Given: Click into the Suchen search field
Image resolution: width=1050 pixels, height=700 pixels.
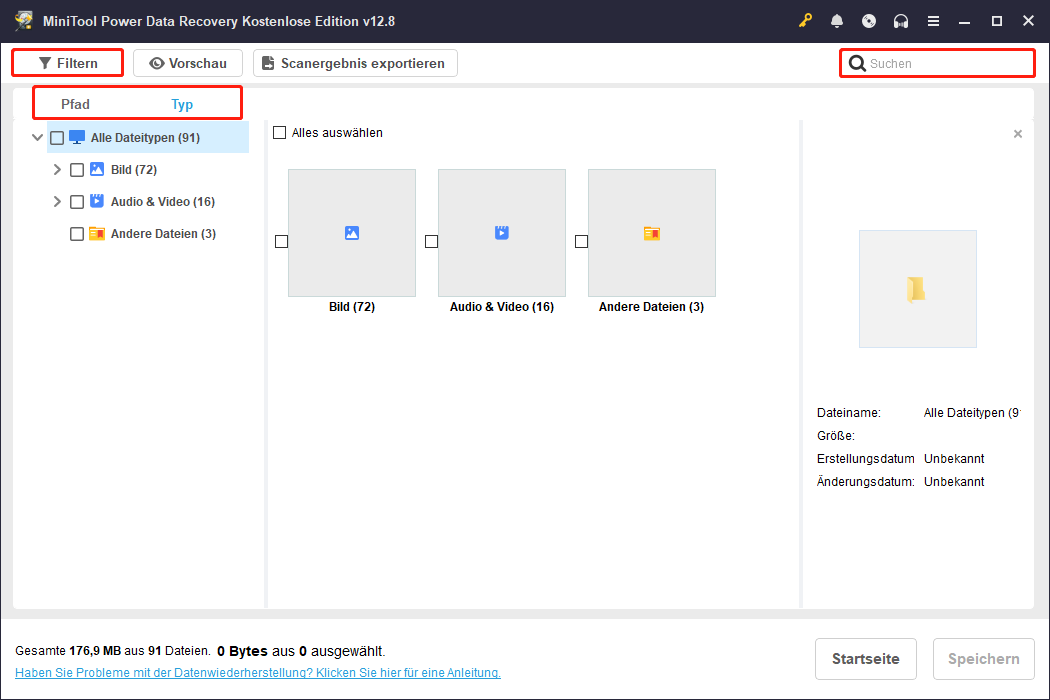Looking at the screenshot, I should click(x=945, y=64).
